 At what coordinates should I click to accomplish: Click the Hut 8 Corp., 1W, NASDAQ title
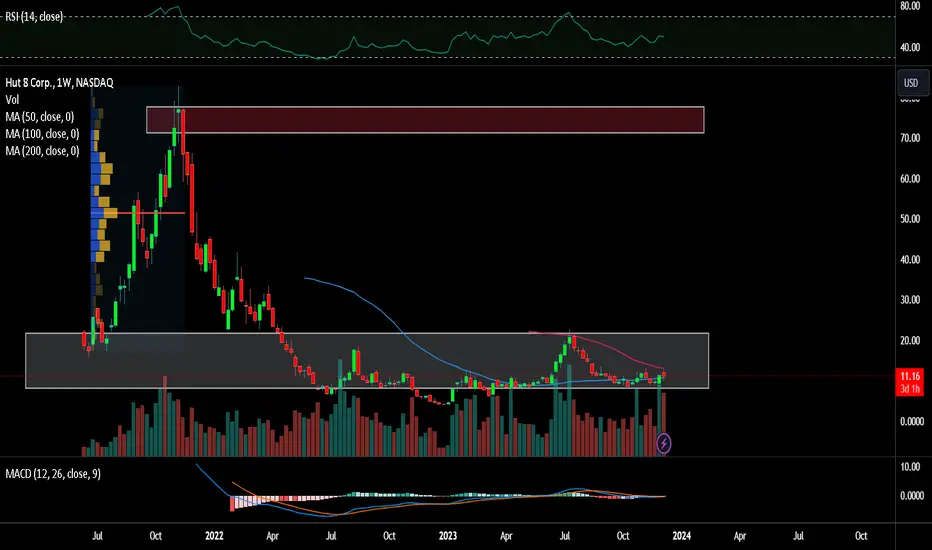(59, 83)
